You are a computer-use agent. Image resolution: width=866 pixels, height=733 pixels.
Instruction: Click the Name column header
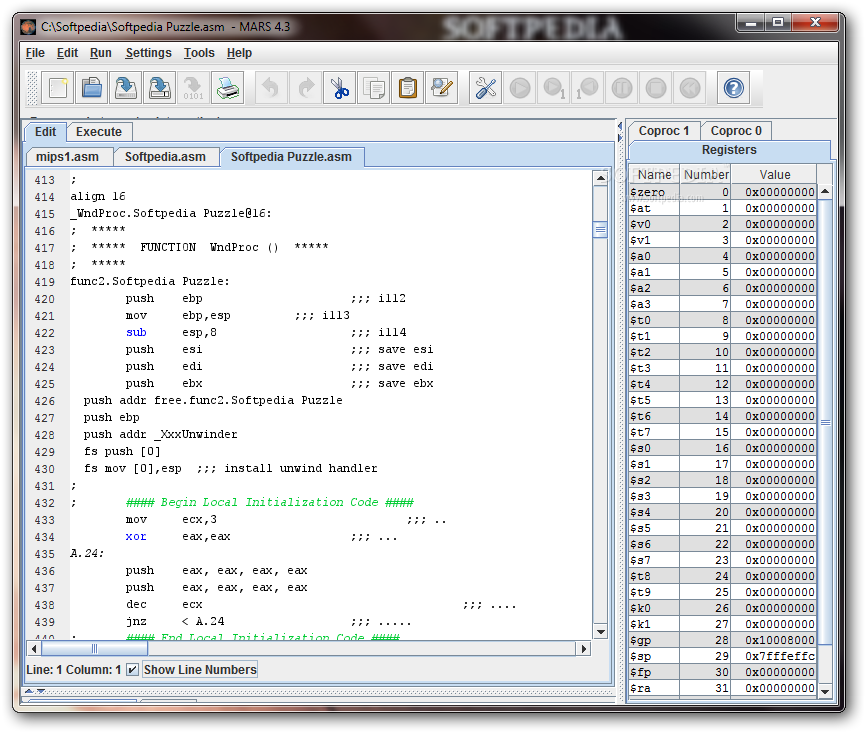pos(654,175)
